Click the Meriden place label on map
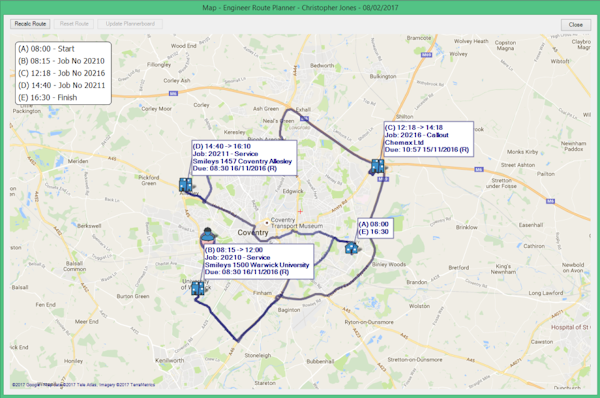This screenshot has height=398, width=600. point(78,161)
